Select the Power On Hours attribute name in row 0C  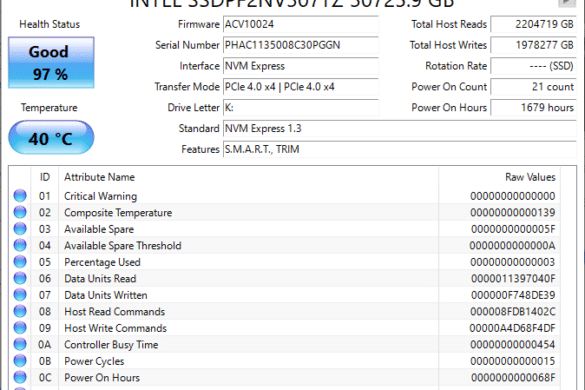tap(102, 378)
